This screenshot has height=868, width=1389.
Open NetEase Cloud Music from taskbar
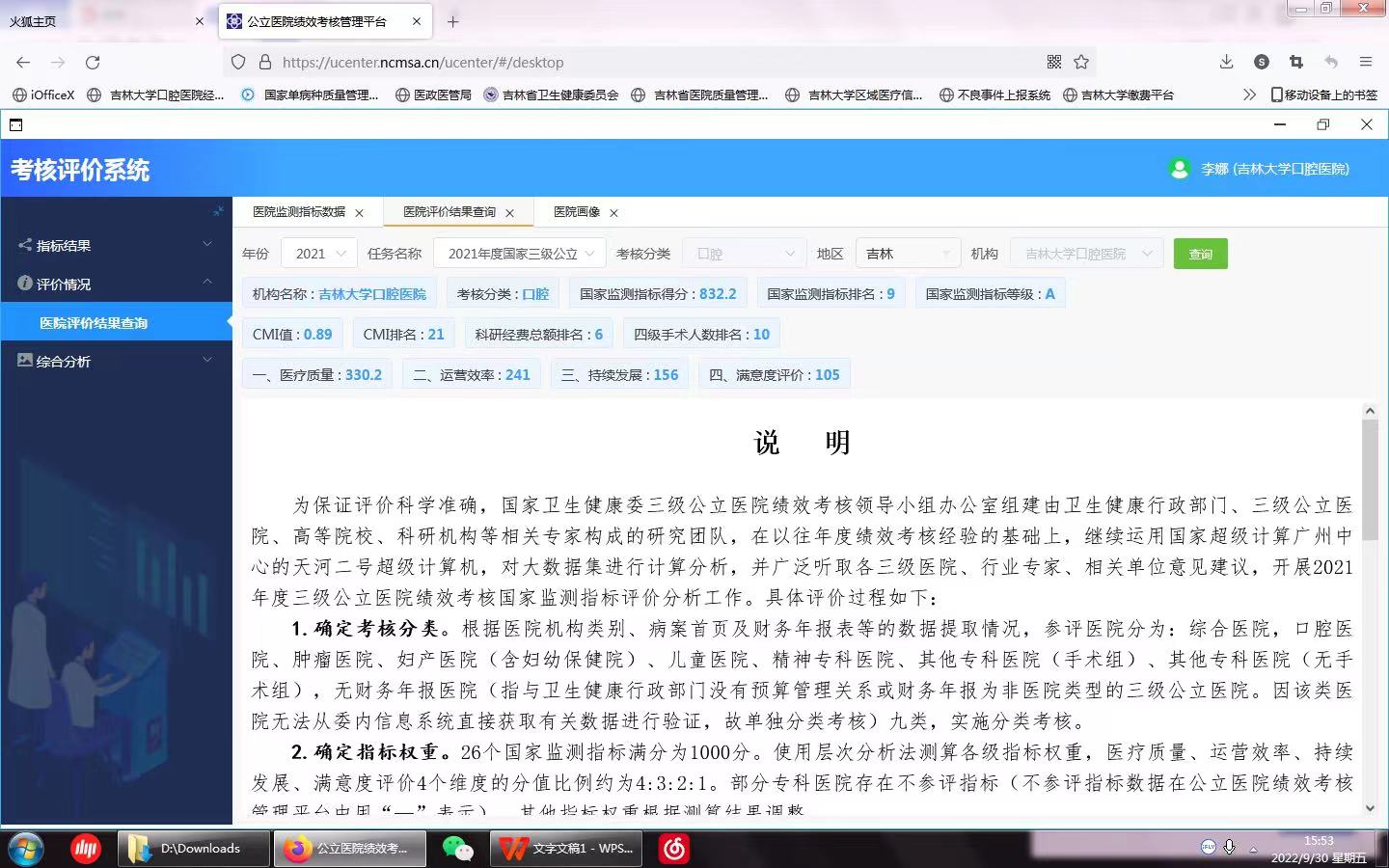[673, 849]
